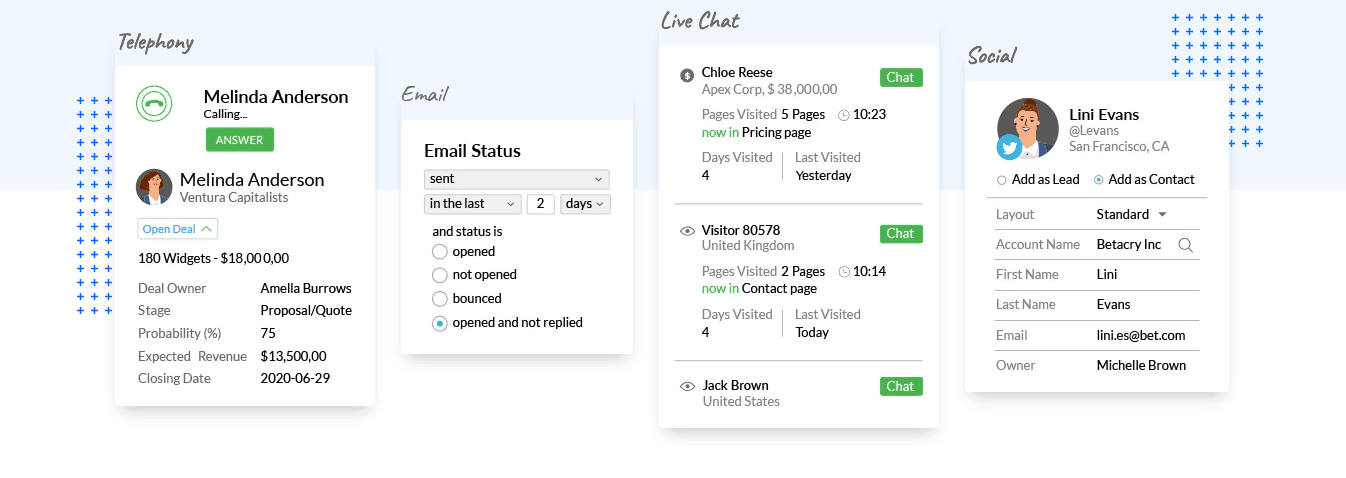Select the 'not opened' status option
The height and width of the screenshot is (478, 1346).
point(439,275)
